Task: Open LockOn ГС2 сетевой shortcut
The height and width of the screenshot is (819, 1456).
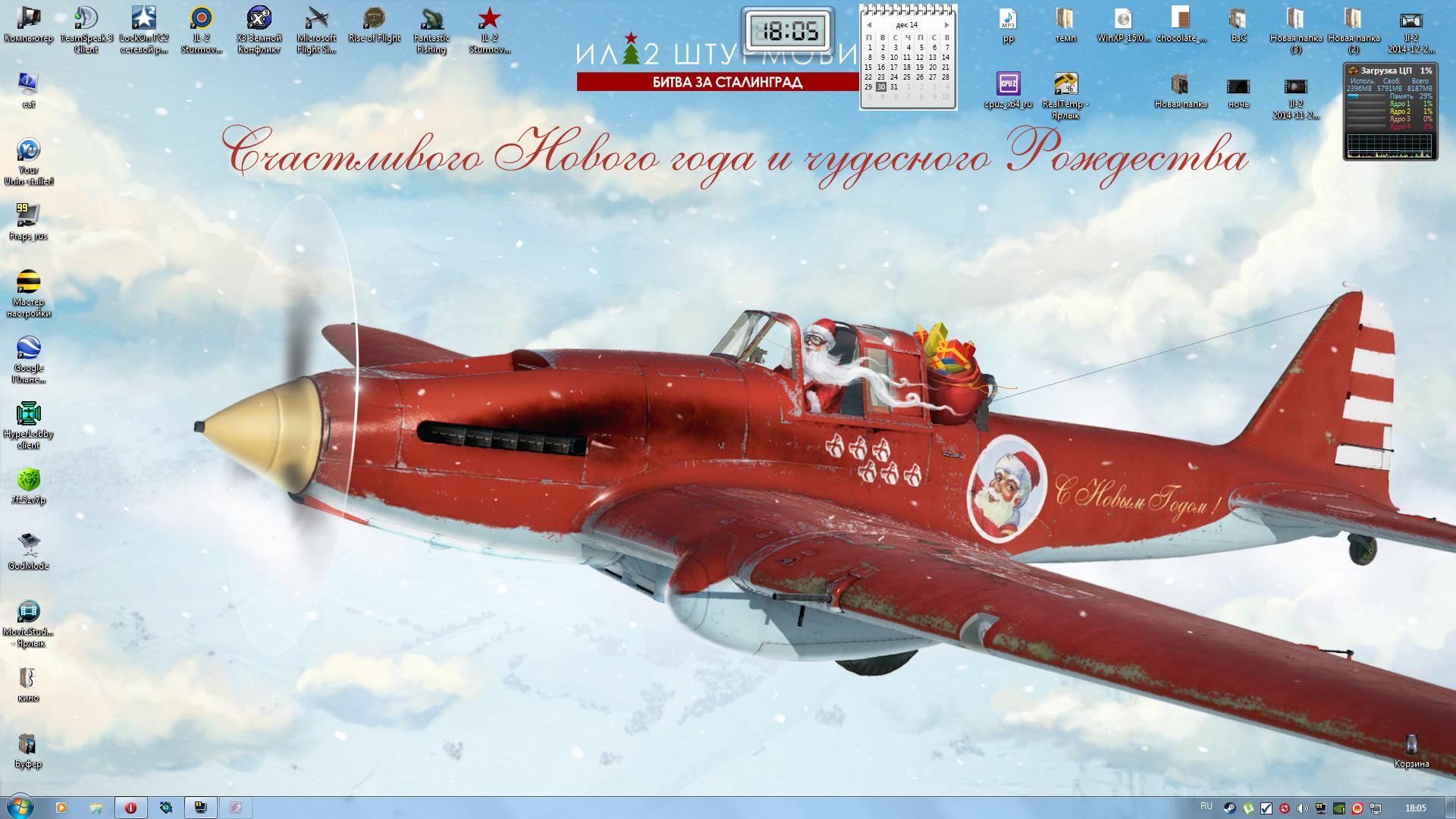Action: pos(144,29)
